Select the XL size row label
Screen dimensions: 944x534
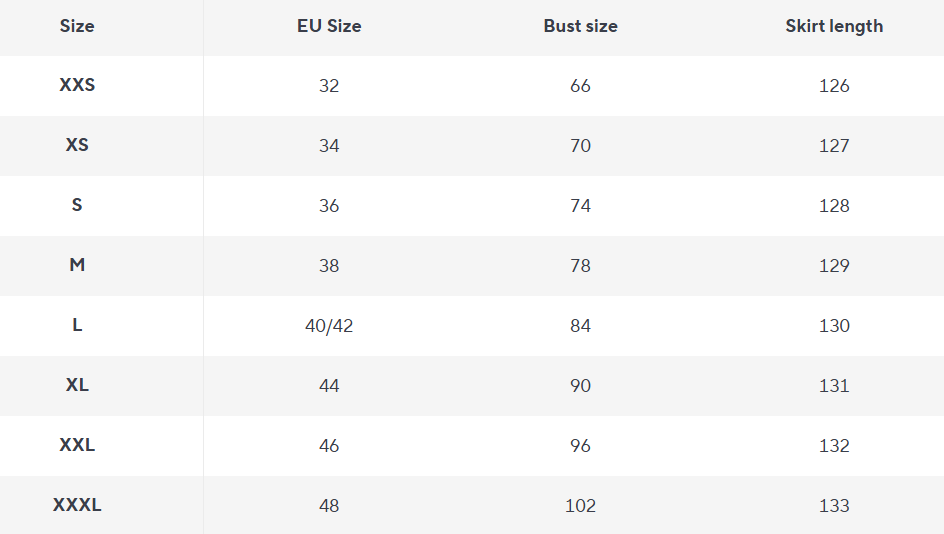(77, 385)
